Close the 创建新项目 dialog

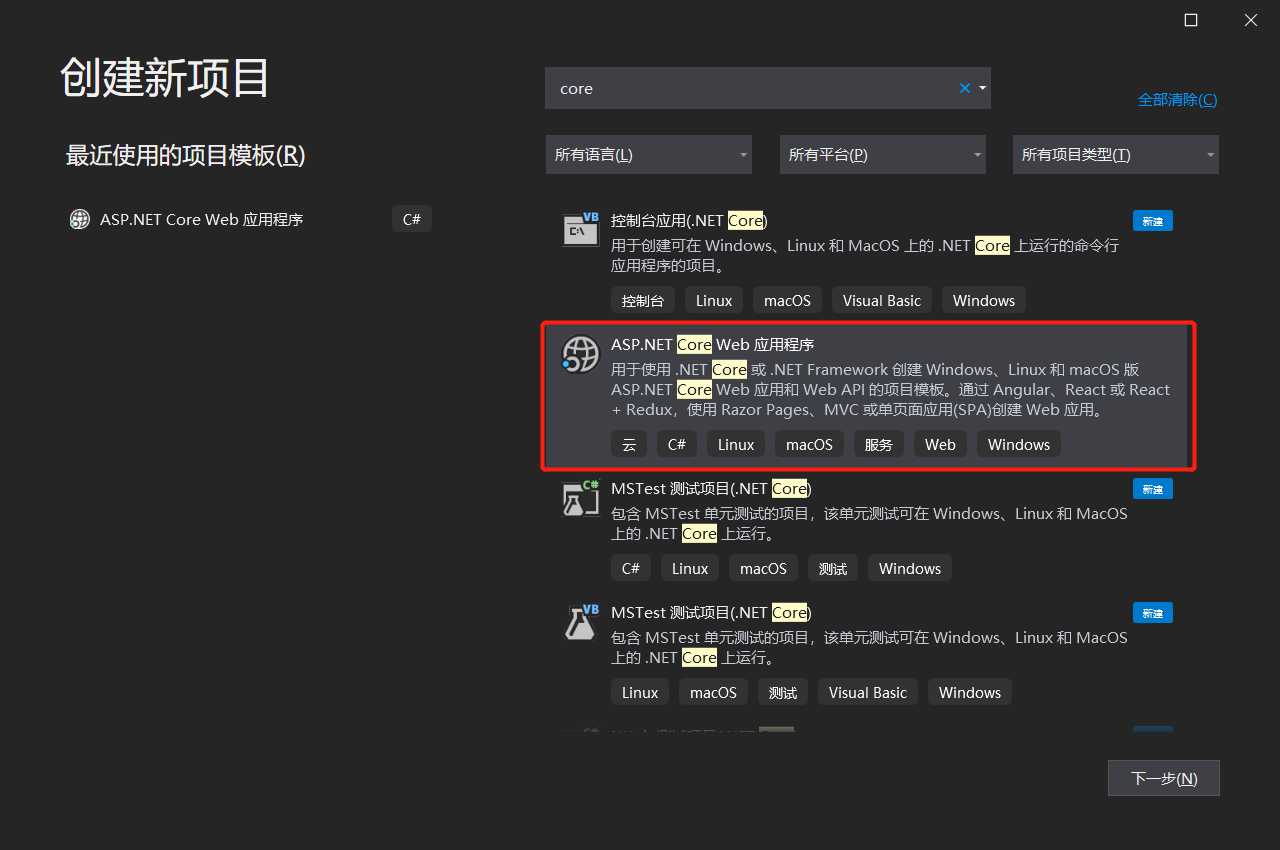point(1251,20)
